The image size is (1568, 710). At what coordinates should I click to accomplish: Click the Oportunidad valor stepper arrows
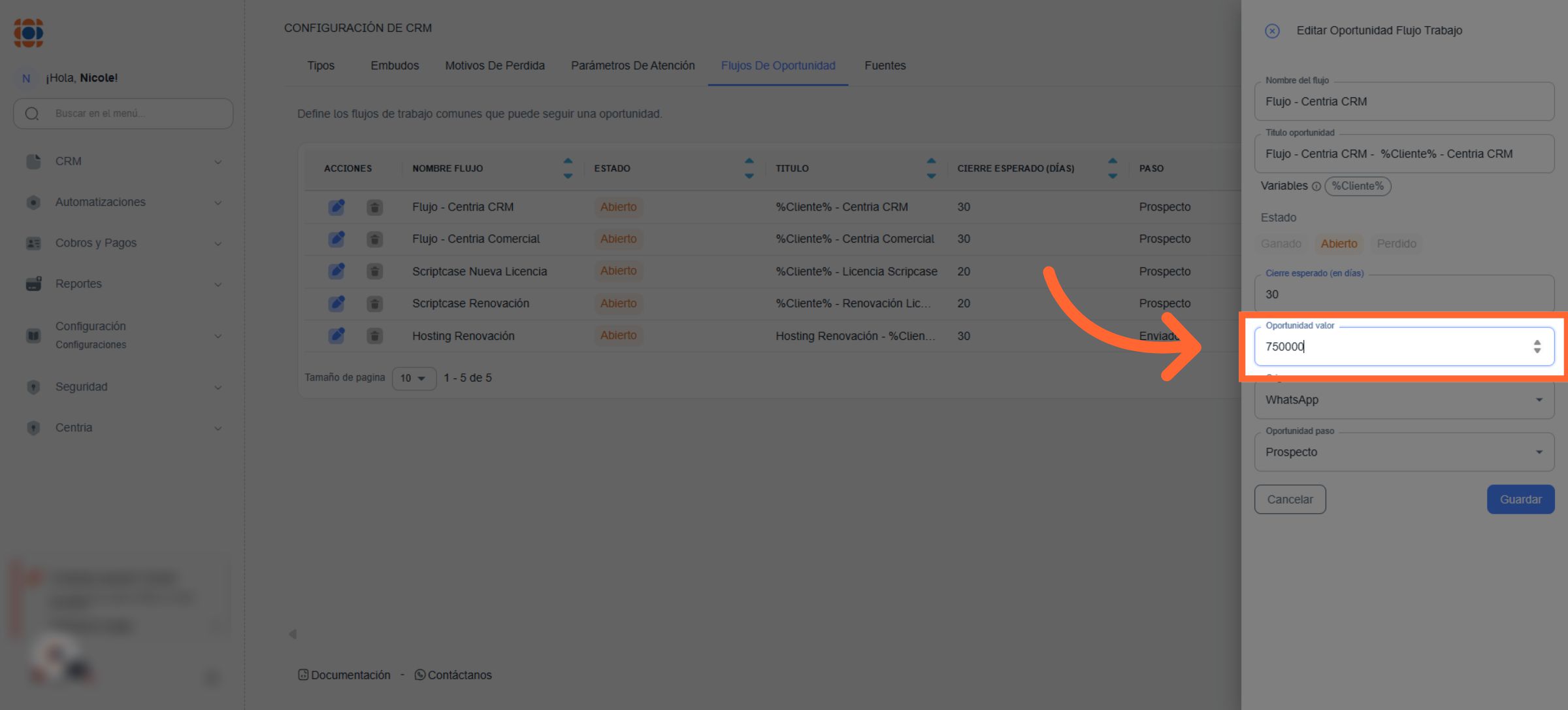click(x=1537, y=347)
